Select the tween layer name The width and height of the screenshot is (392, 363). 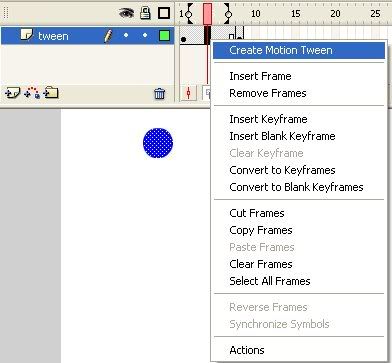[53, 36]
